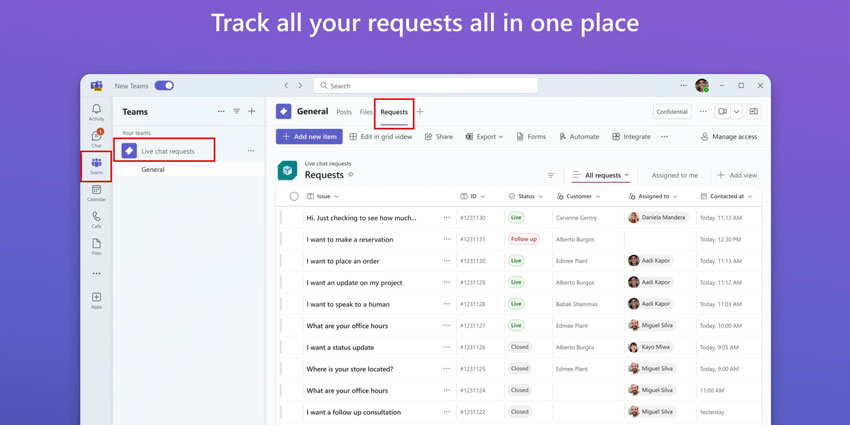Open settings ellipsis beside profile picture
The height and width of the screenshot is (425, 850).
(x=684, y=86)
